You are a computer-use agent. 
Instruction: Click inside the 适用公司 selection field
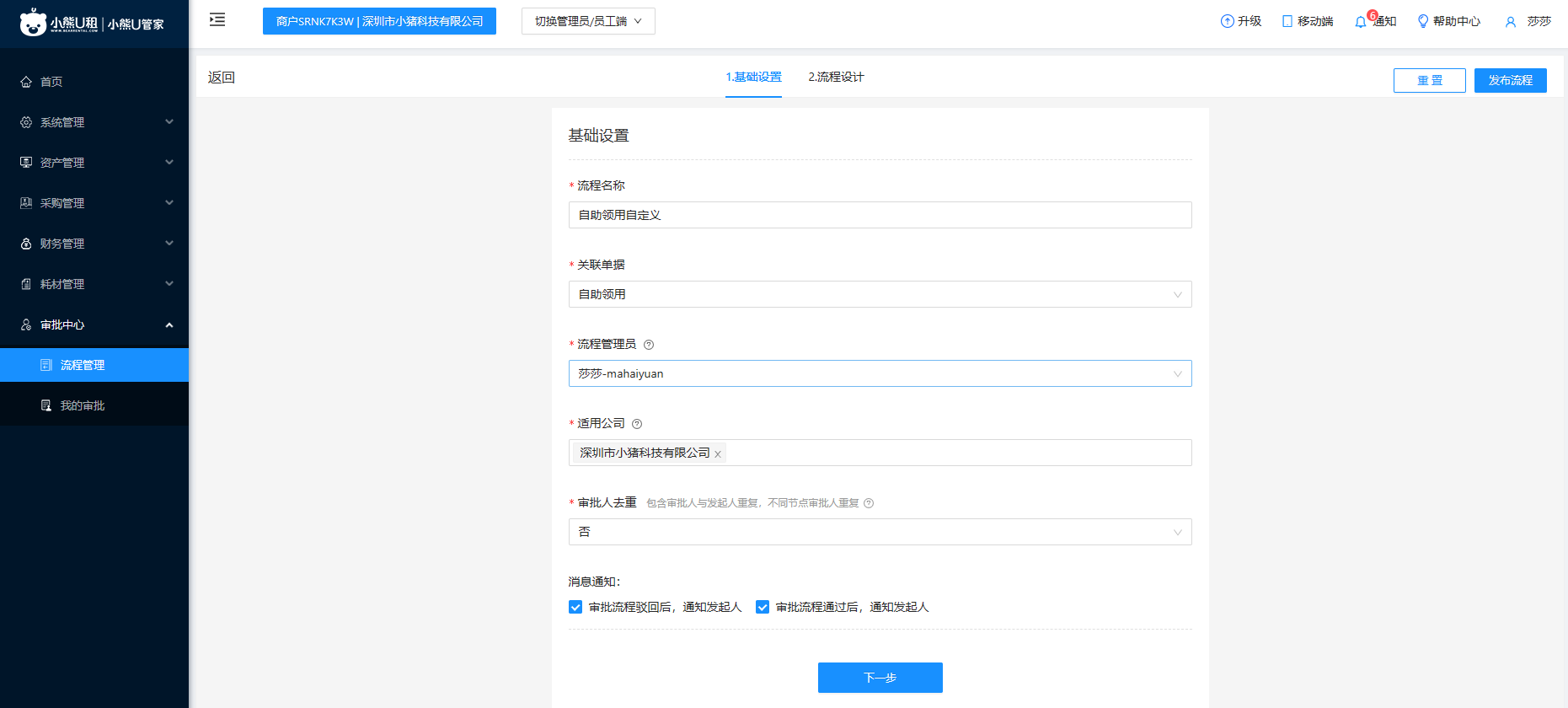click(x=880, y=453)
